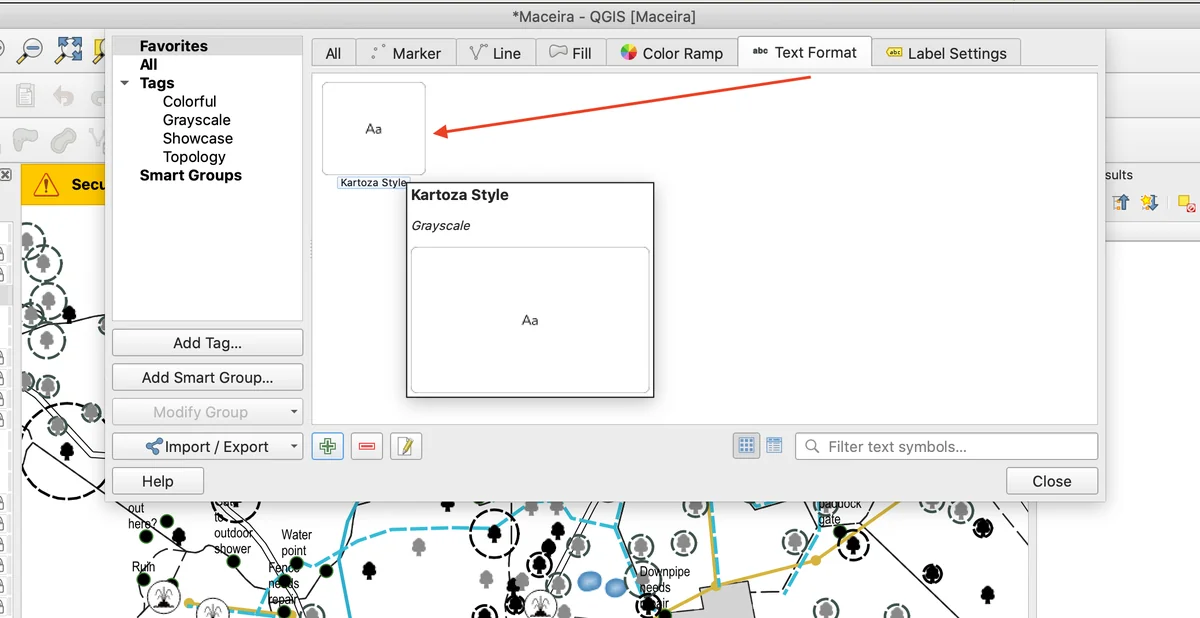Click the red minus Remove item icon
The width and height of the screenshot is (1200, 618).
(366, 447)
